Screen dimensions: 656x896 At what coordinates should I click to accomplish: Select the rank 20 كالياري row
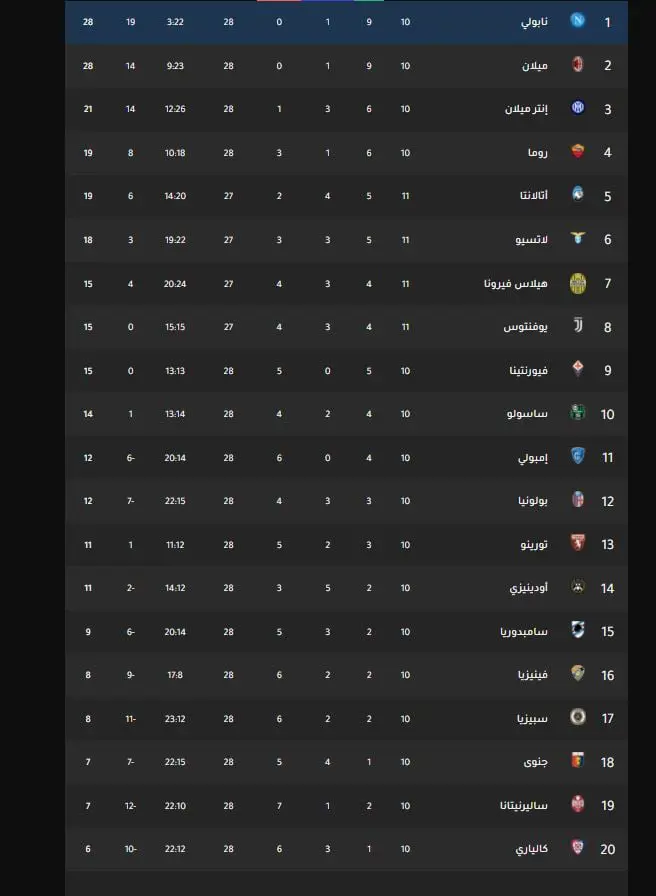pyautogui.click(x=346, y=849)
